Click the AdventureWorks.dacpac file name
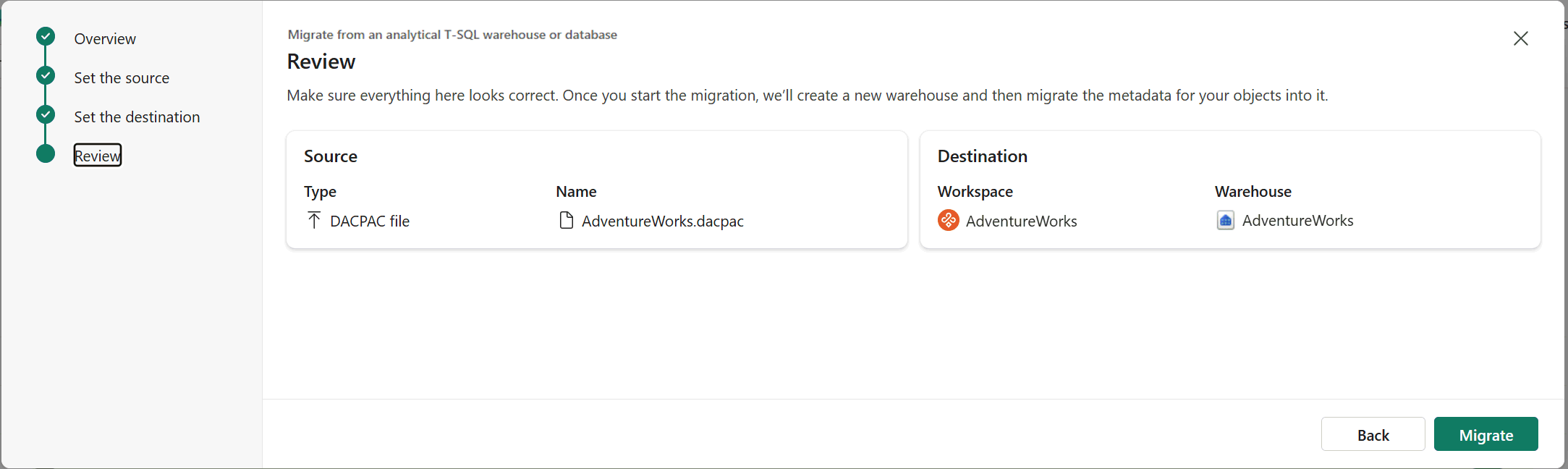The width and height of the screenshot is (1568, 469). (663, 221)
